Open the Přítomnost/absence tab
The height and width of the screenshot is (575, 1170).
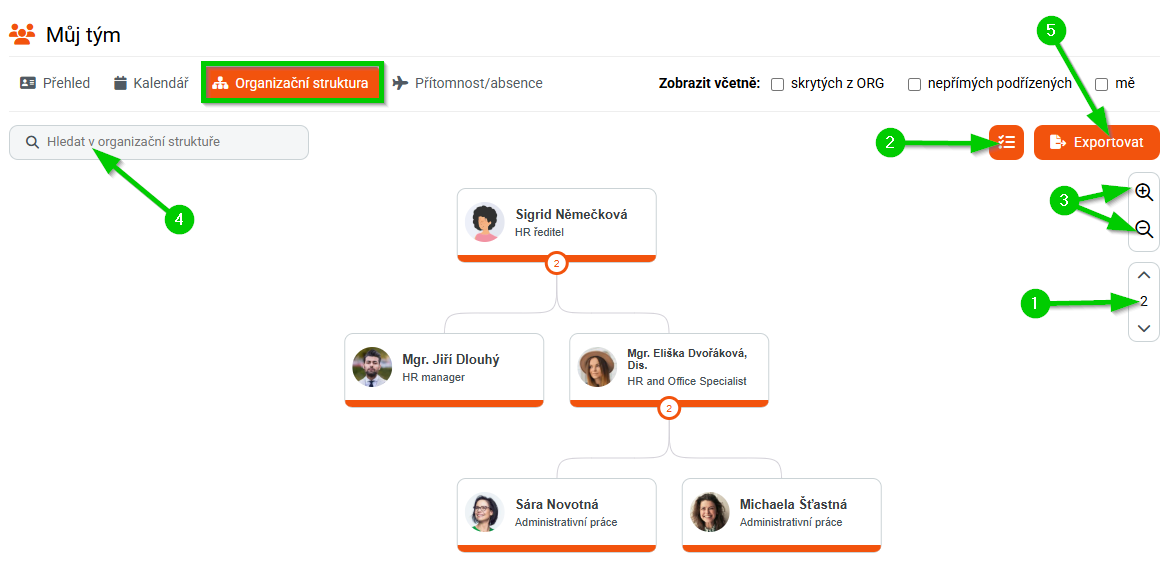pos(467,83)
